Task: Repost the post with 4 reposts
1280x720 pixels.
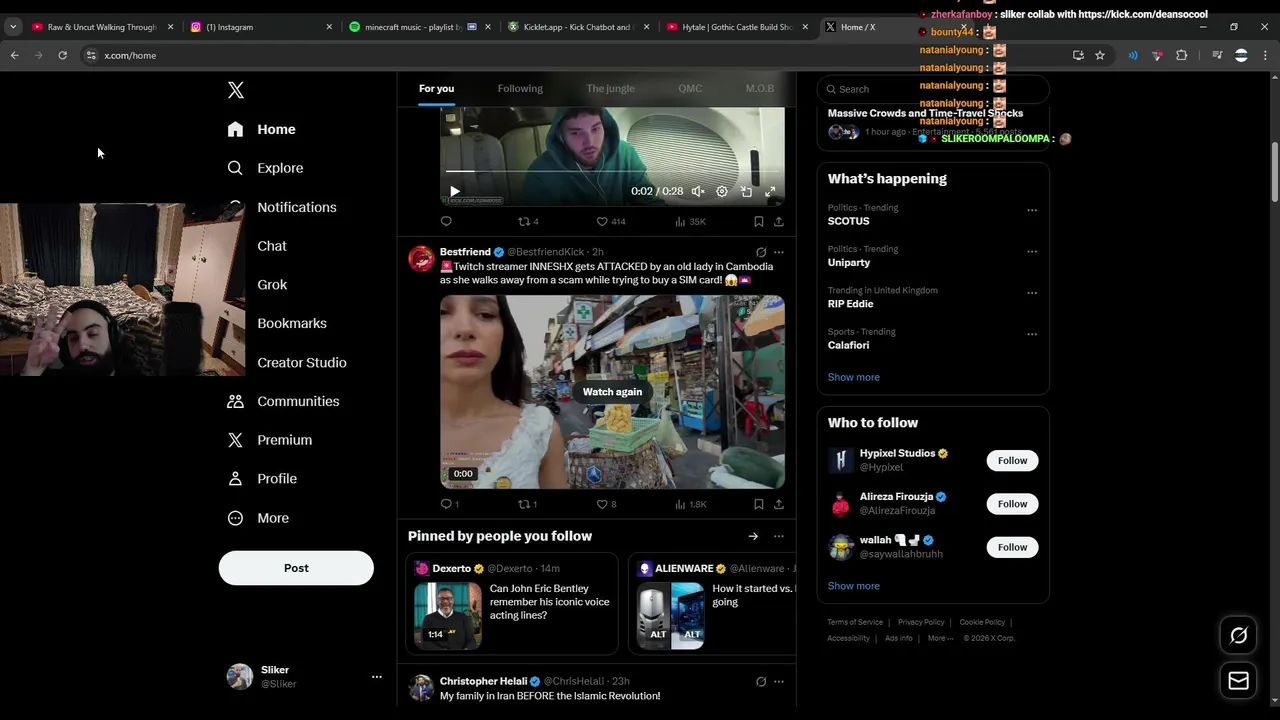Action: click(x=528, y=222)
